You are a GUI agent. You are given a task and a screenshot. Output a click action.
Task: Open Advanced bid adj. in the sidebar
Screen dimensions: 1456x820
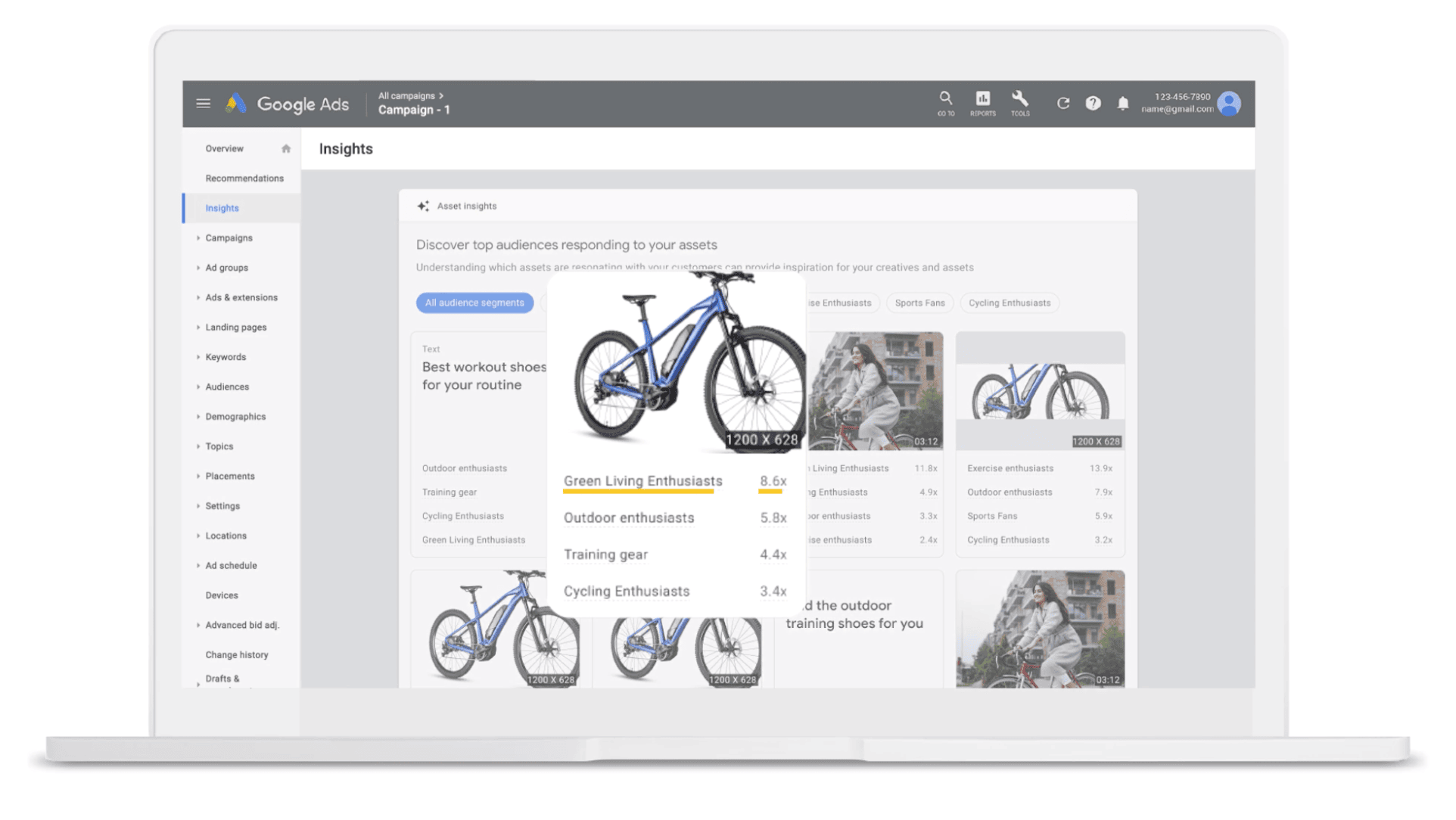(242, 626)
